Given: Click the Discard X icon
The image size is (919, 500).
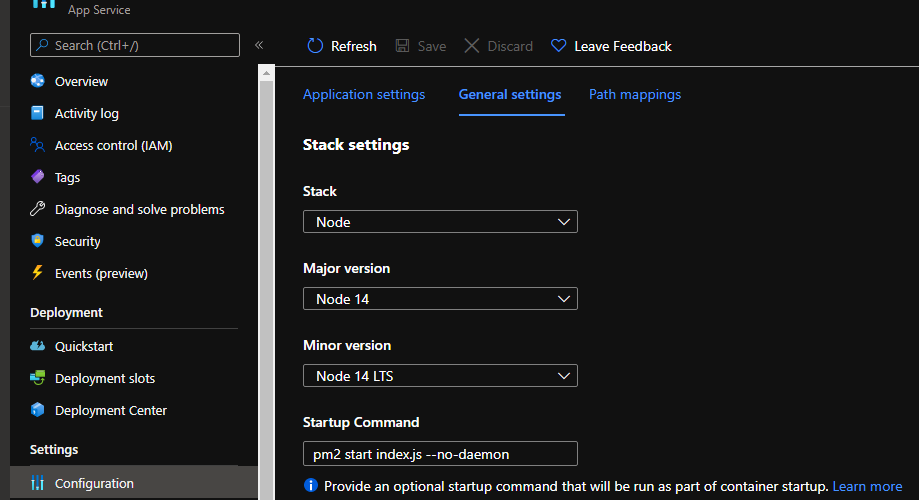Looking at the screenshot, I should (472, 46).
